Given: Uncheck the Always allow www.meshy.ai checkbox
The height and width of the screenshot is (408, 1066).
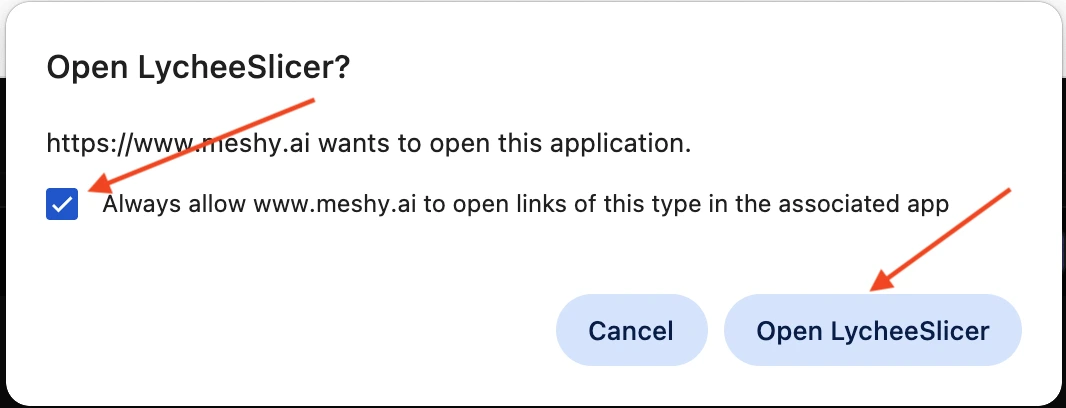Looking at the screenshot, I should [62, 205].
